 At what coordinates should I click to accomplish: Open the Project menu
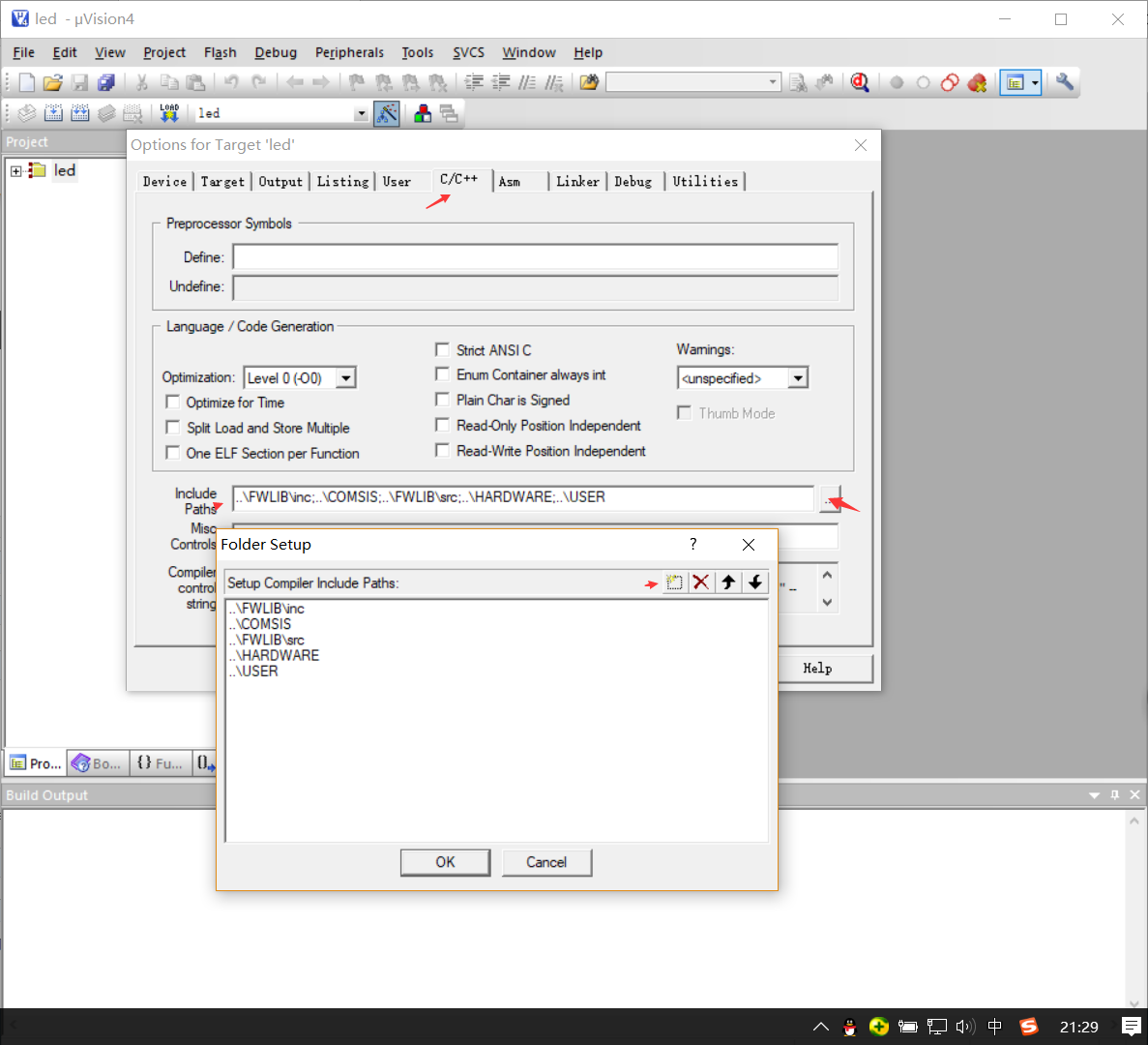164,52
